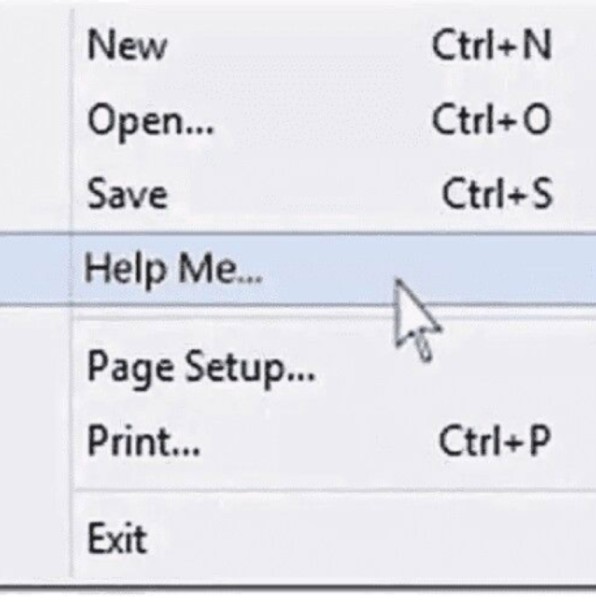Click the icon gutter beside Help Me...

coord(35,269)
